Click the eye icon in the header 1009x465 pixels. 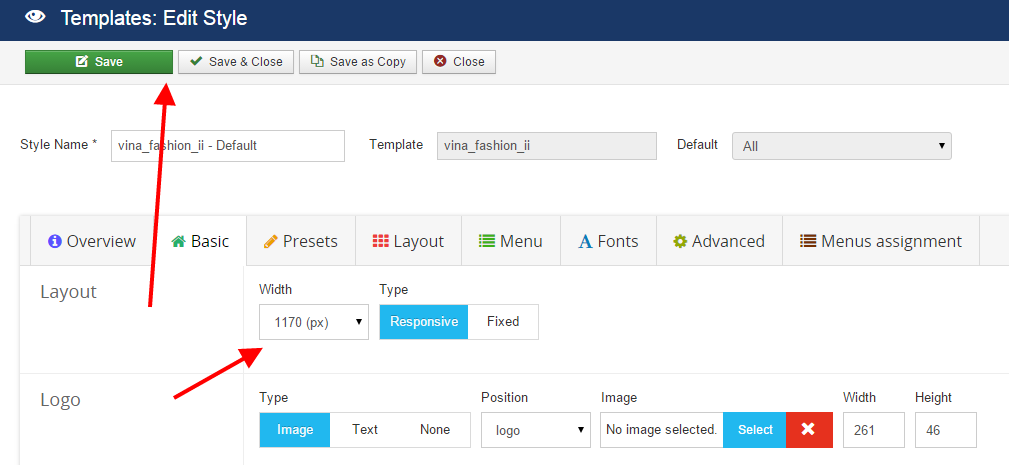coord(35,17)
